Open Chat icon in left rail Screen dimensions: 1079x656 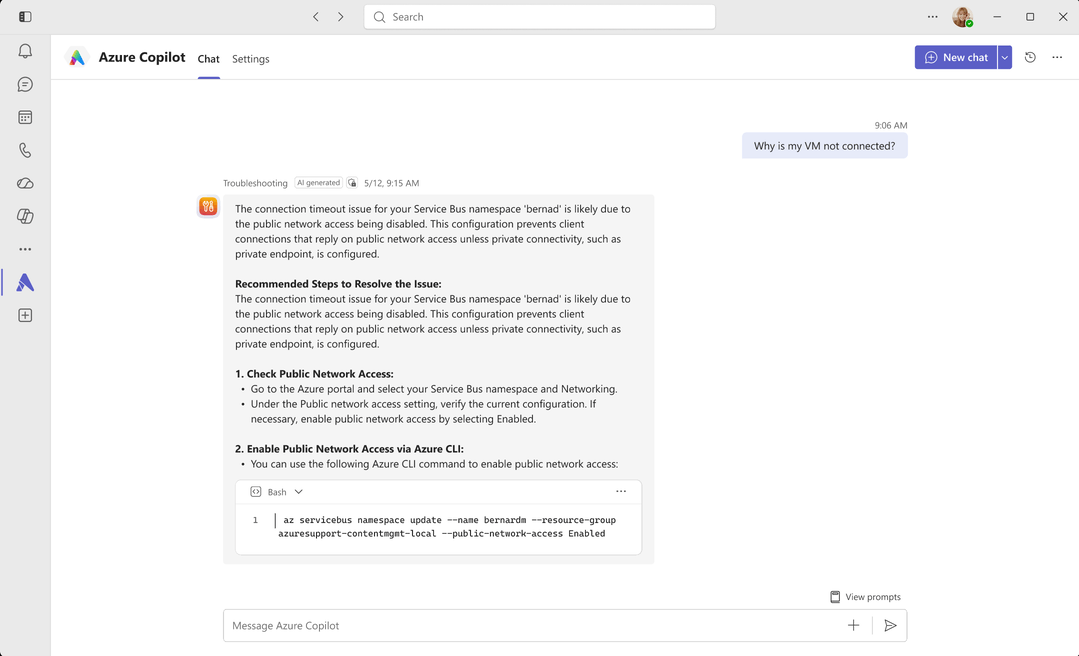pos(25,84)
